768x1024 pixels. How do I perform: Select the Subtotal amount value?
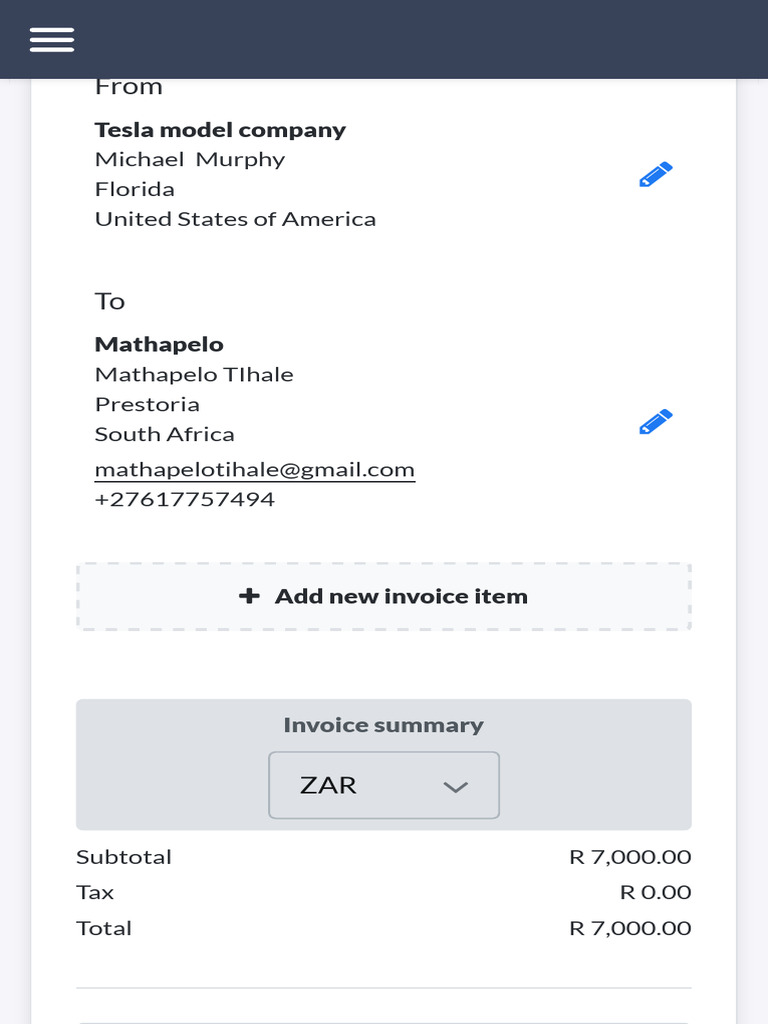[x=630, y=857]
